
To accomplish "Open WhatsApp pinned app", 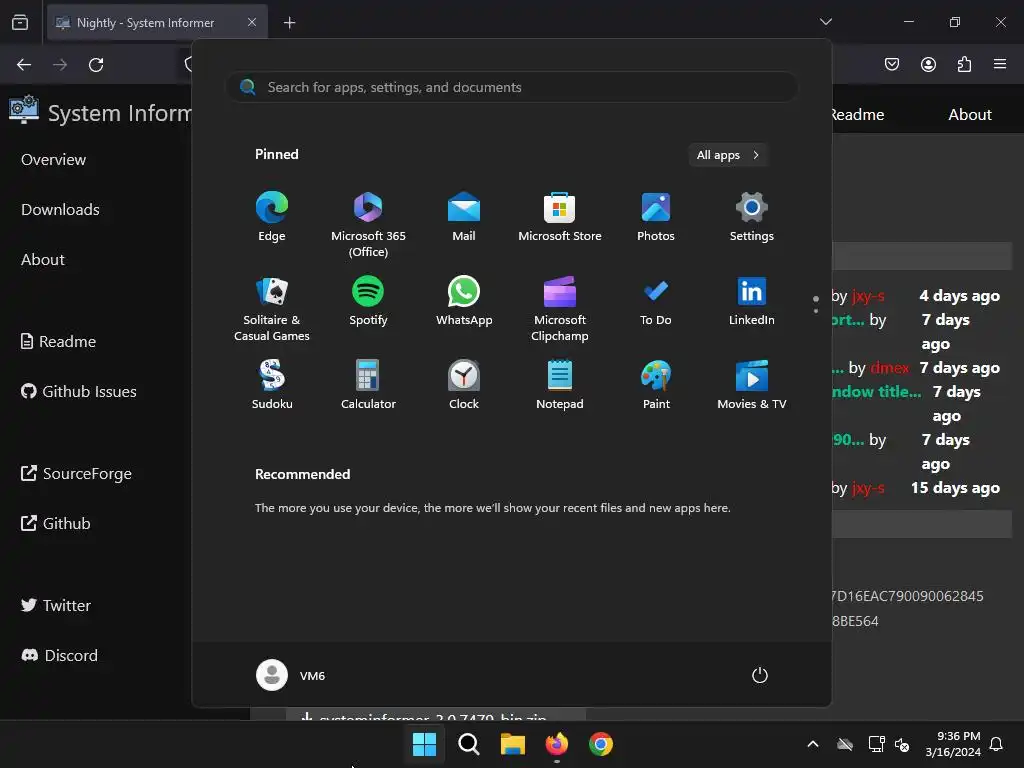I will point(464,301).
